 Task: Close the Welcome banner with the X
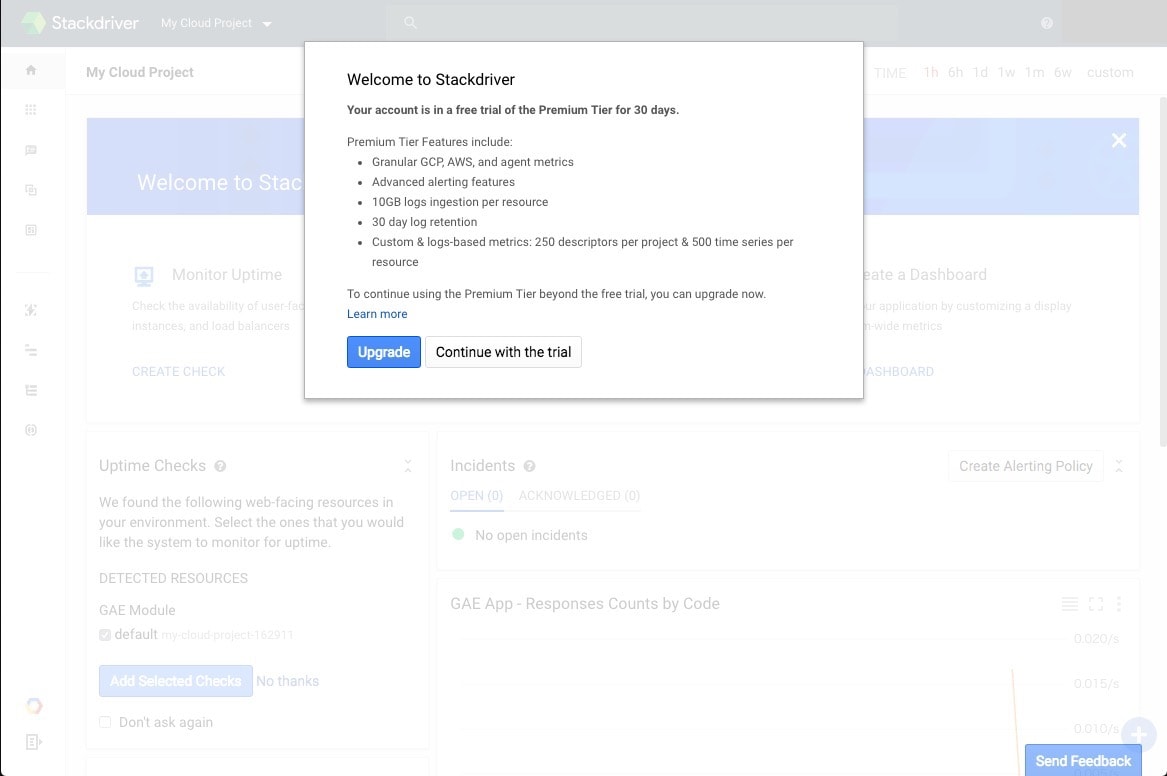pyautogui.click(x=1119, y=141)
